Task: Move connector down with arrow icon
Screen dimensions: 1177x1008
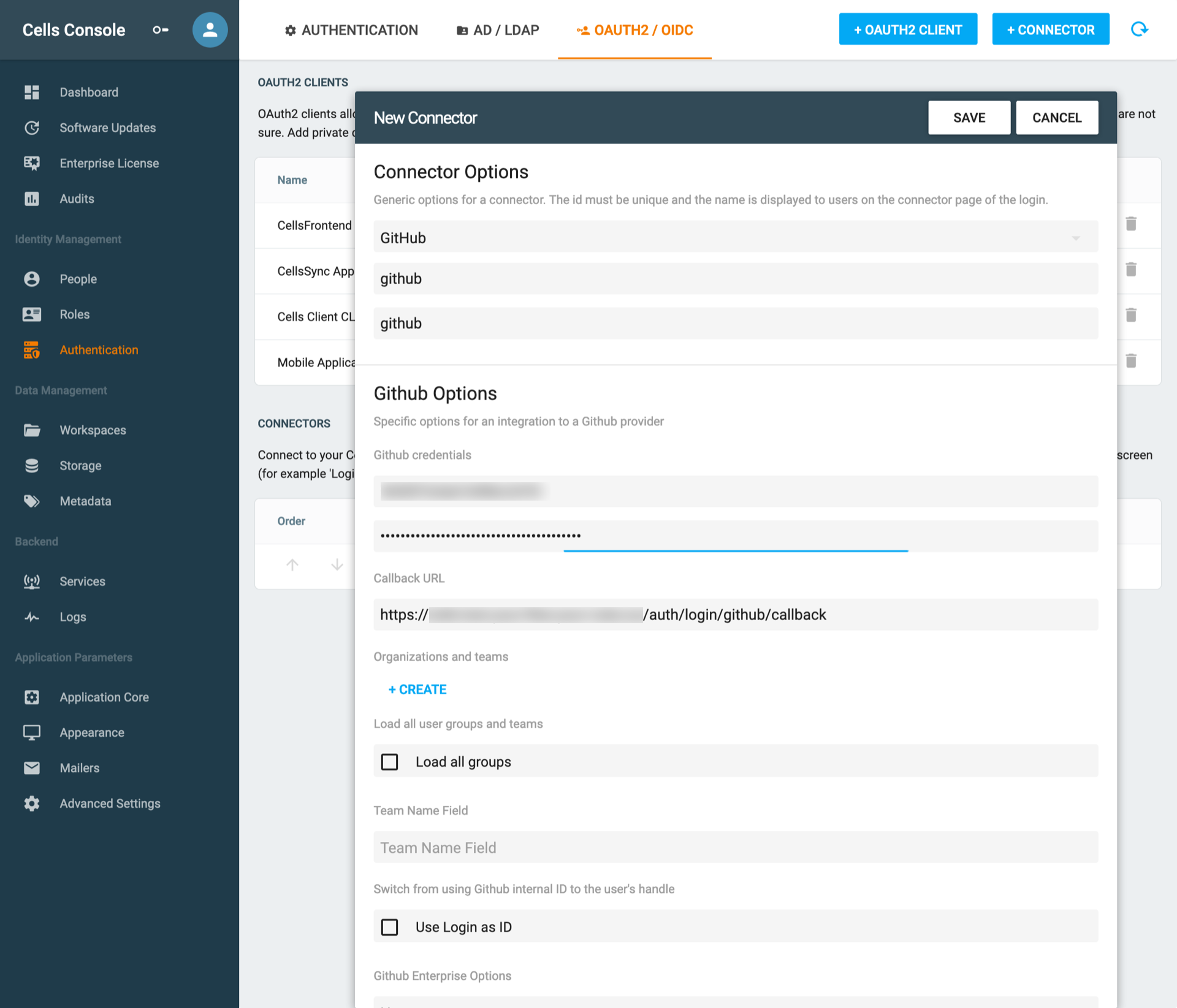Action: pos(337,565)
